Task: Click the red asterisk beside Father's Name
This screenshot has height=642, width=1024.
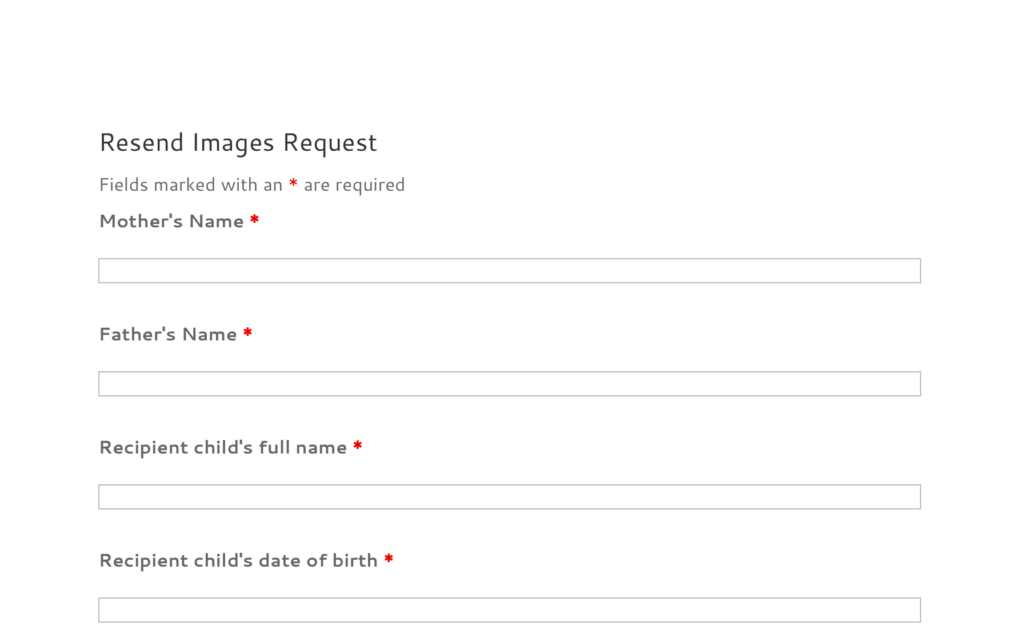Action: tap(248, 334)
